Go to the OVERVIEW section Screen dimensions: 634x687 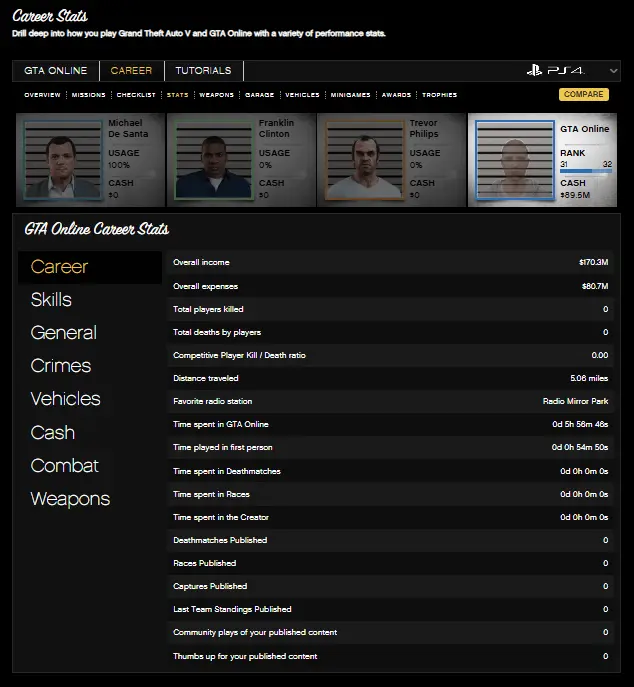point(42,95)
